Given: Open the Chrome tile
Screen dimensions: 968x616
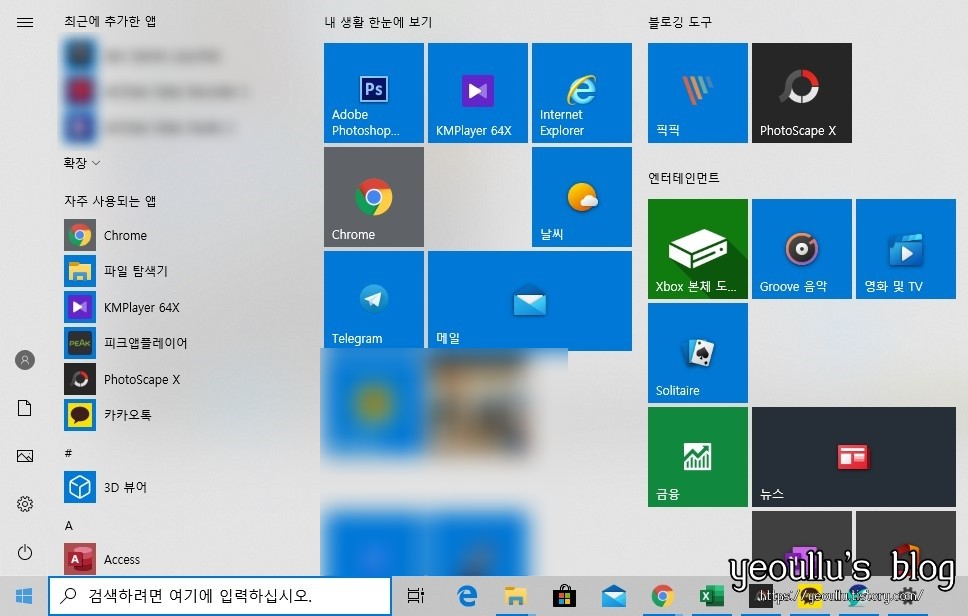Looking at the screenshot, I should (x=373, y=197).
